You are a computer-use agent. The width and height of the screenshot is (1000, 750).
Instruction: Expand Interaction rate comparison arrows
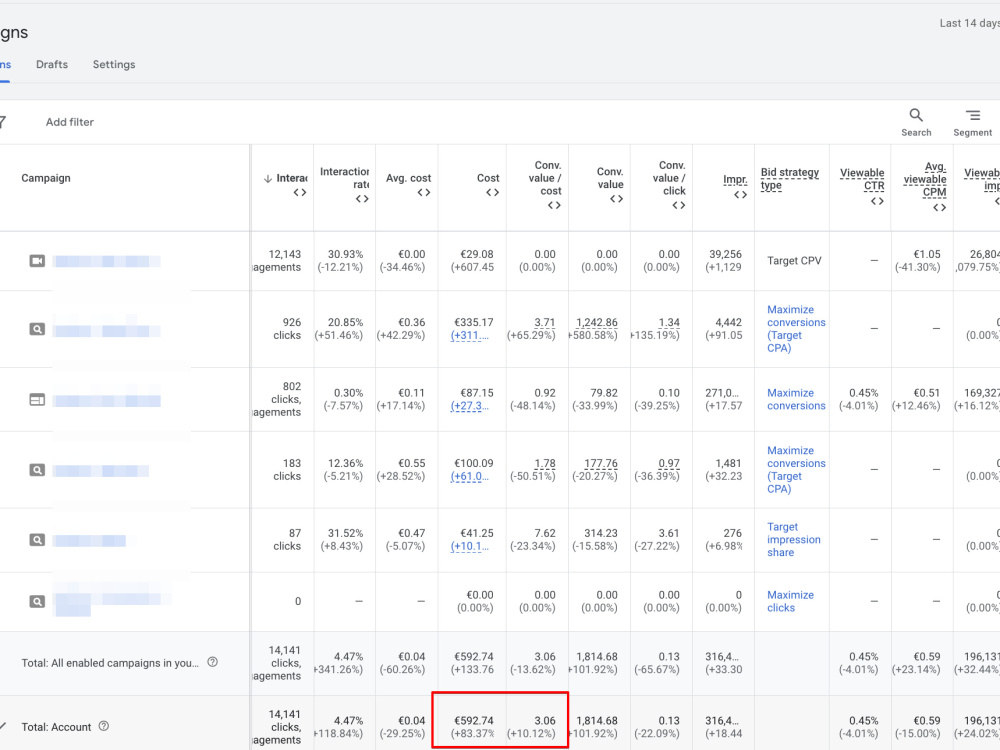tap(362, 199)
